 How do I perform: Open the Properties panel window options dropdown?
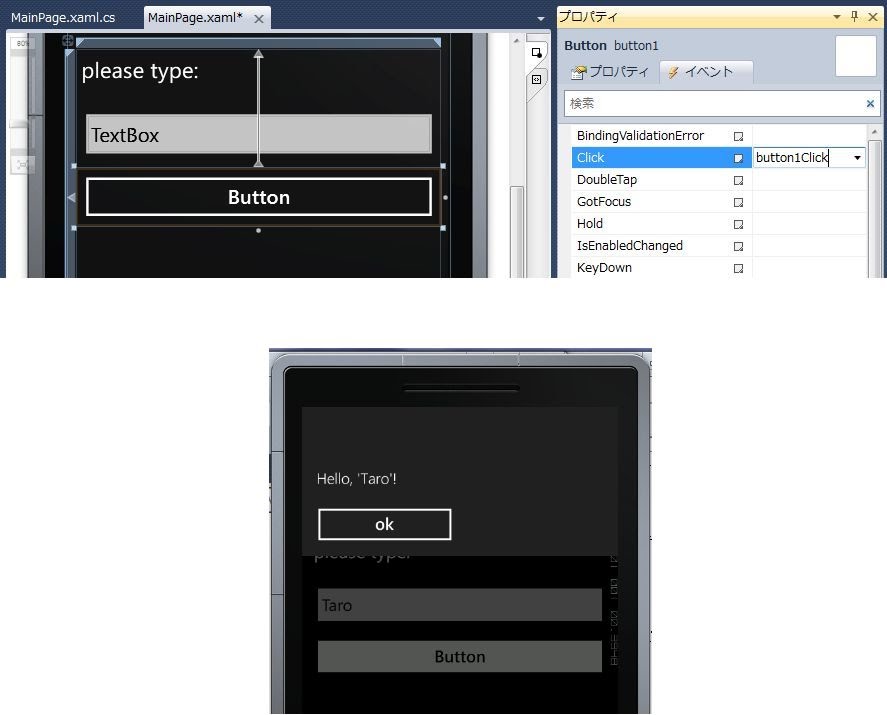click(x=837, y=16)
